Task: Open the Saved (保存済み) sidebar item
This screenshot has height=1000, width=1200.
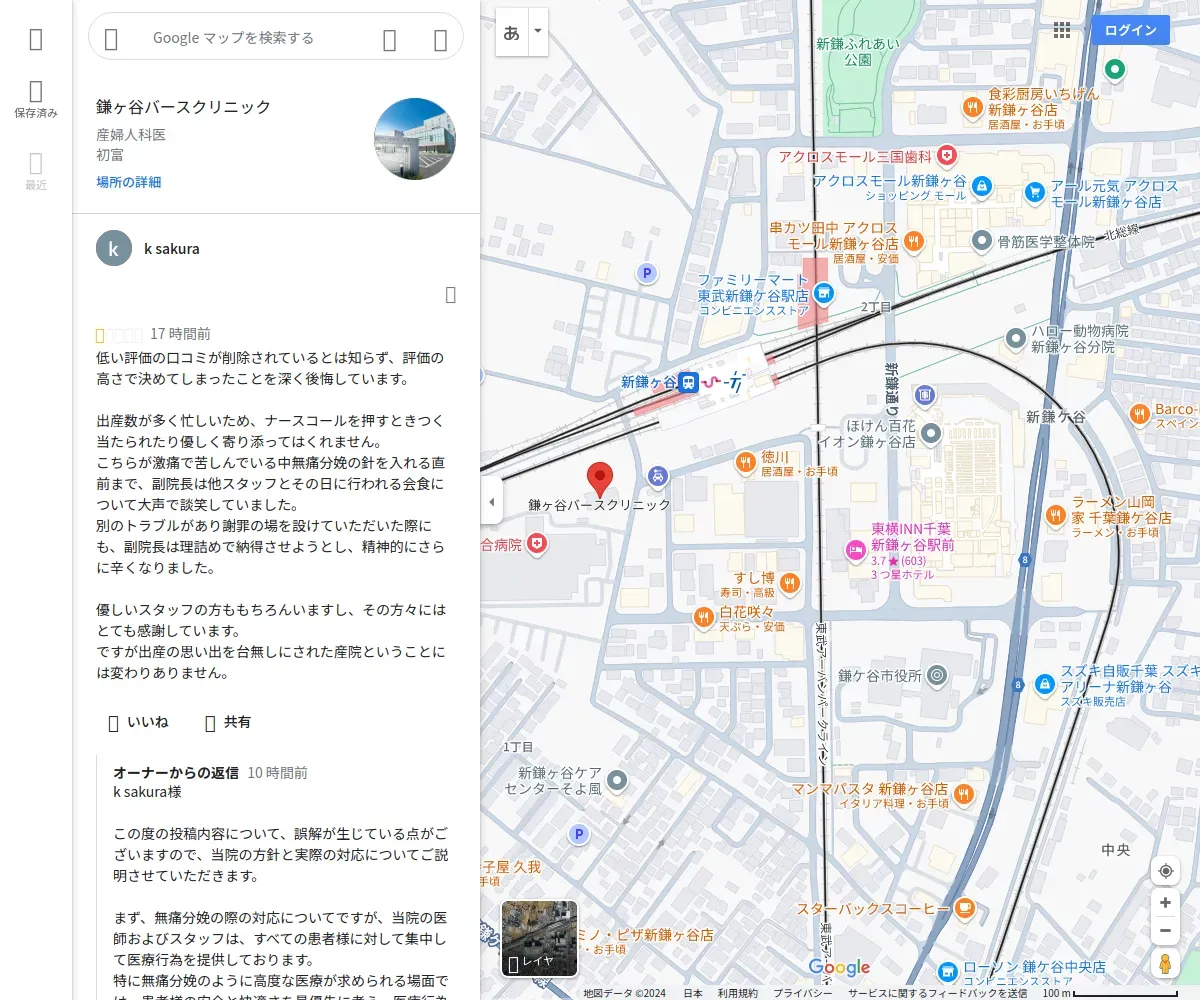Action: pos(36,100)
